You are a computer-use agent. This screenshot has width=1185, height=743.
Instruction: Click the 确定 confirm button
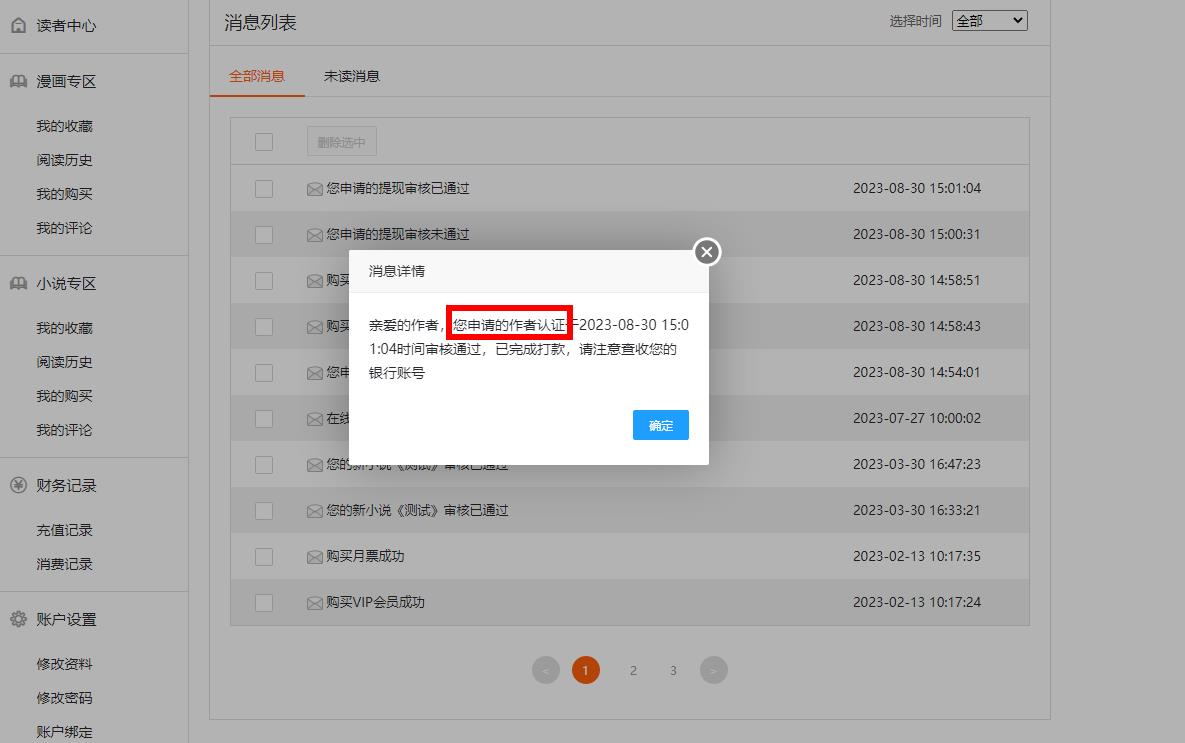point(660,425)
